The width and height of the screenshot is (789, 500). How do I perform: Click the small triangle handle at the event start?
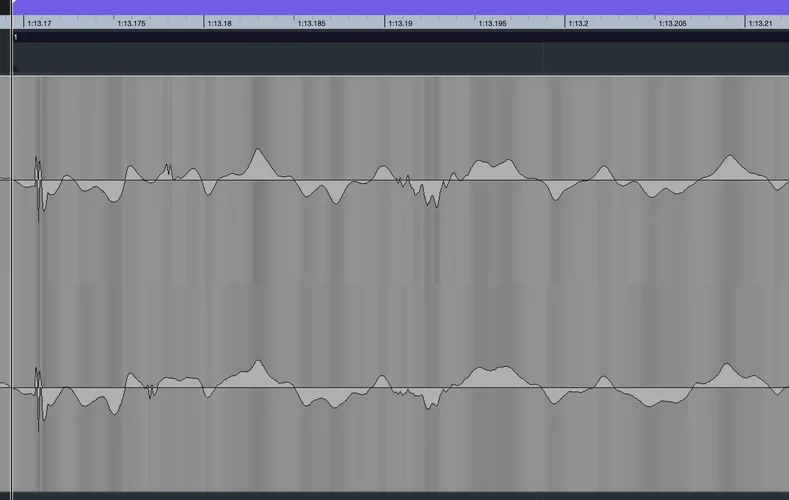click(16, 68)
